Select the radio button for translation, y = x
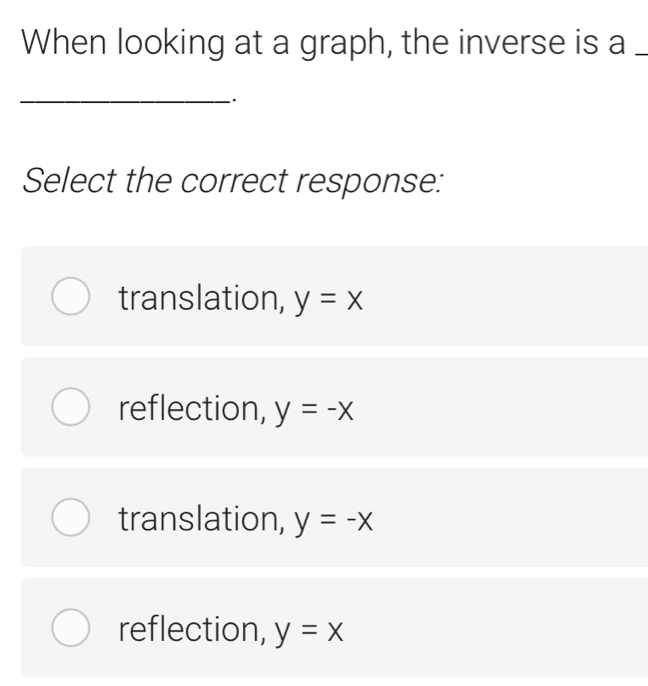648x686 pixels. click(69, 297)
